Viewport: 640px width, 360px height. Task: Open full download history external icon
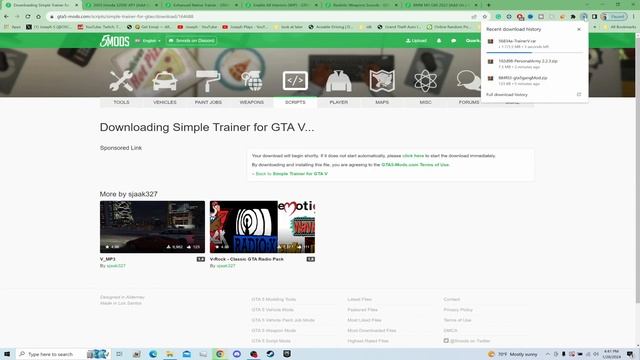click(579, 94)
